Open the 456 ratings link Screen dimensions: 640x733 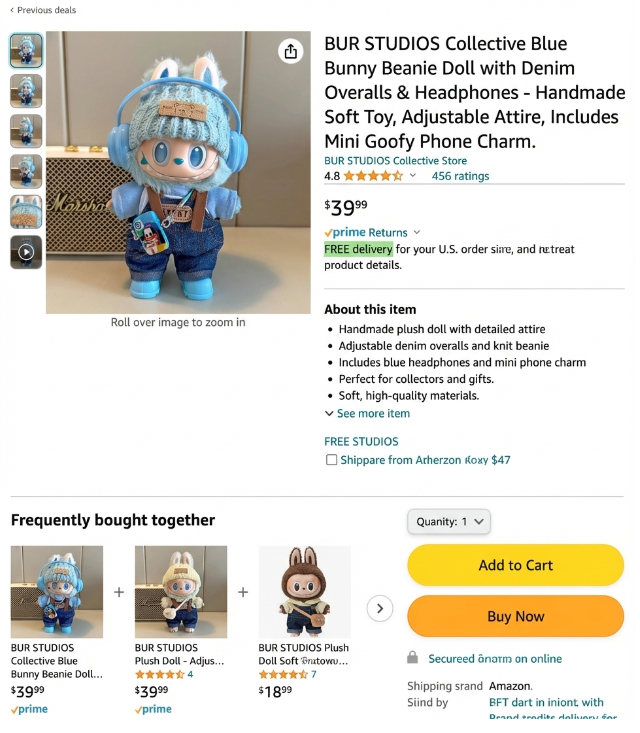point(460,176)
